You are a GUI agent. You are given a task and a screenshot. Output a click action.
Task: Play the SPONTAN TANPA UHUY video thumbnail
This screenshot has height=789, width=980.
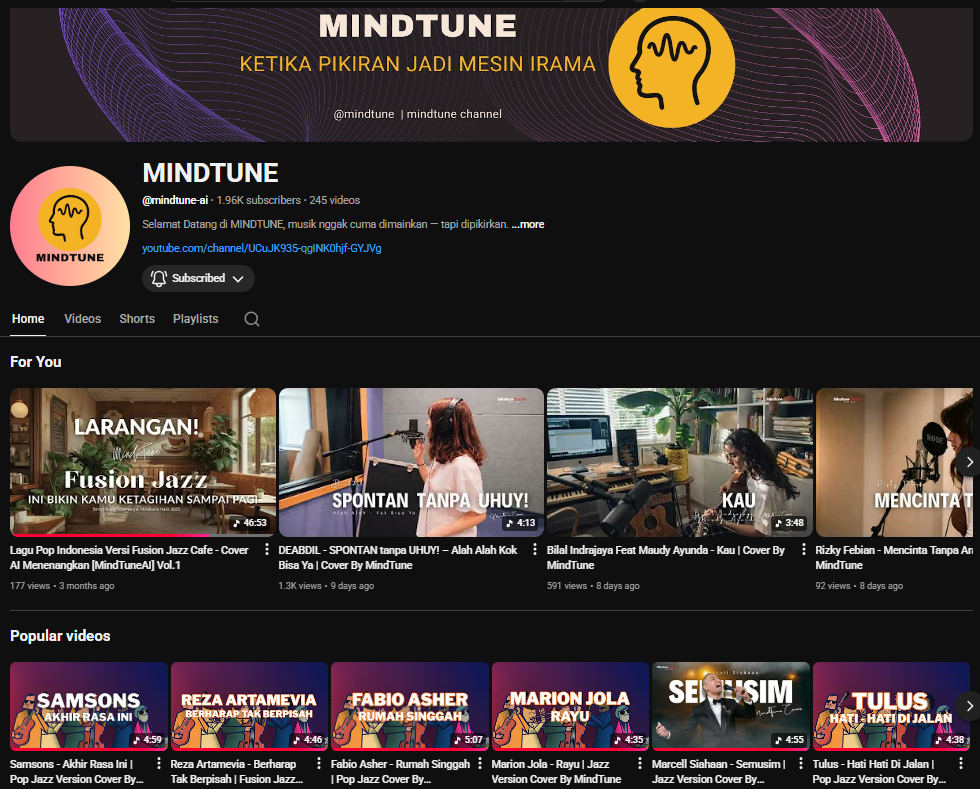411,461
